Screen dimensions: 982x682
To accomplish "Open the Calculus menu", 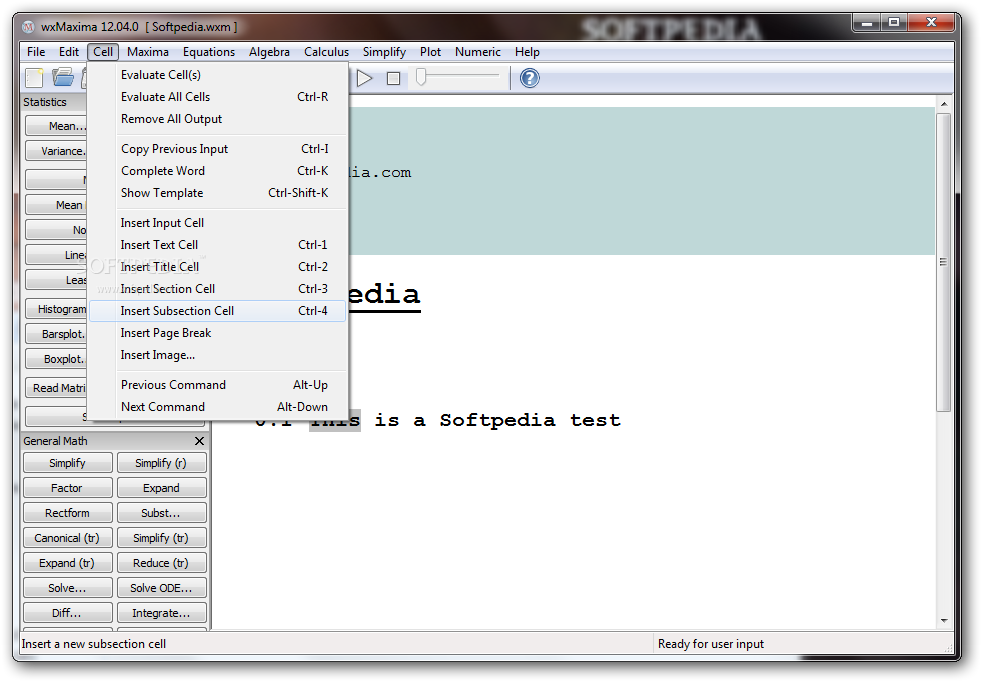I will coord(326,52).
